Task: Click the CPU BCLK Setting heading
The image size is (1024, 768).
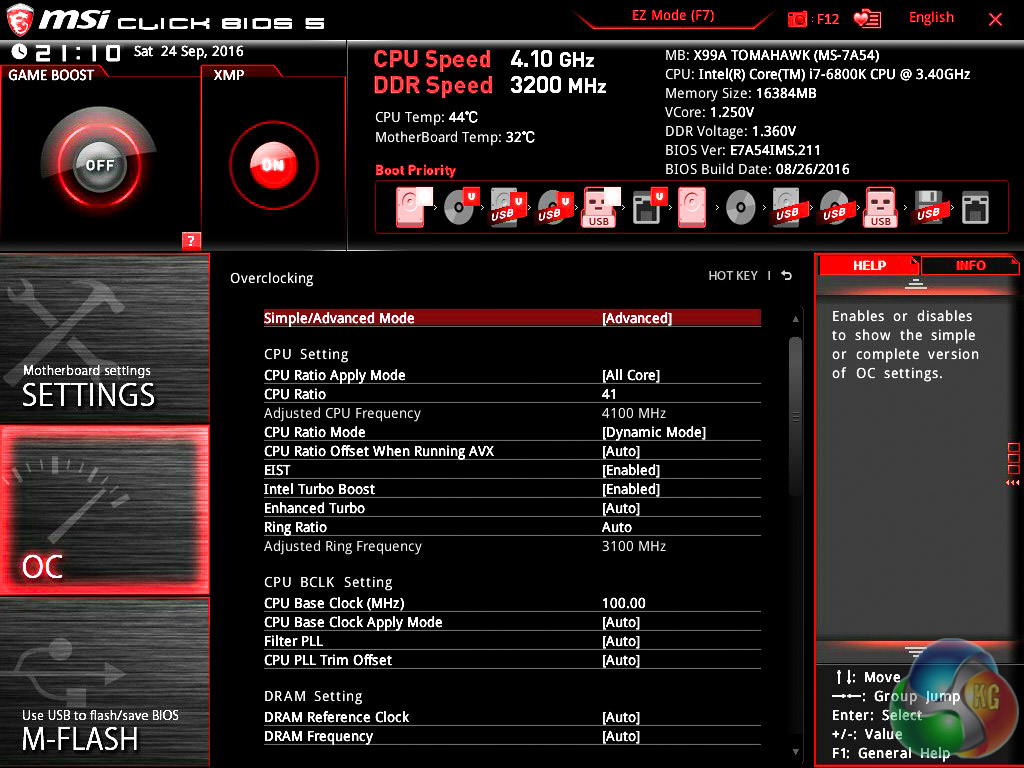Action: point(328,582)
